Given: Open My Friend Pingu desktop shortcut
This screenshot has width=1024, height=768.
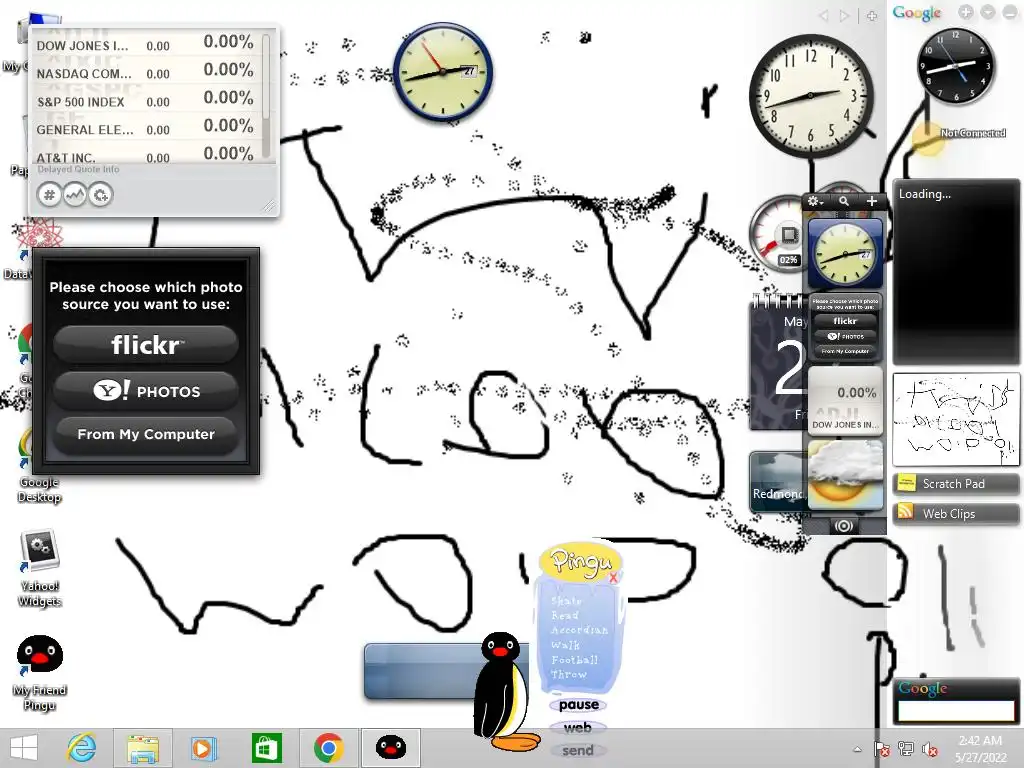Looking at the screenshot, I should 40,673.
